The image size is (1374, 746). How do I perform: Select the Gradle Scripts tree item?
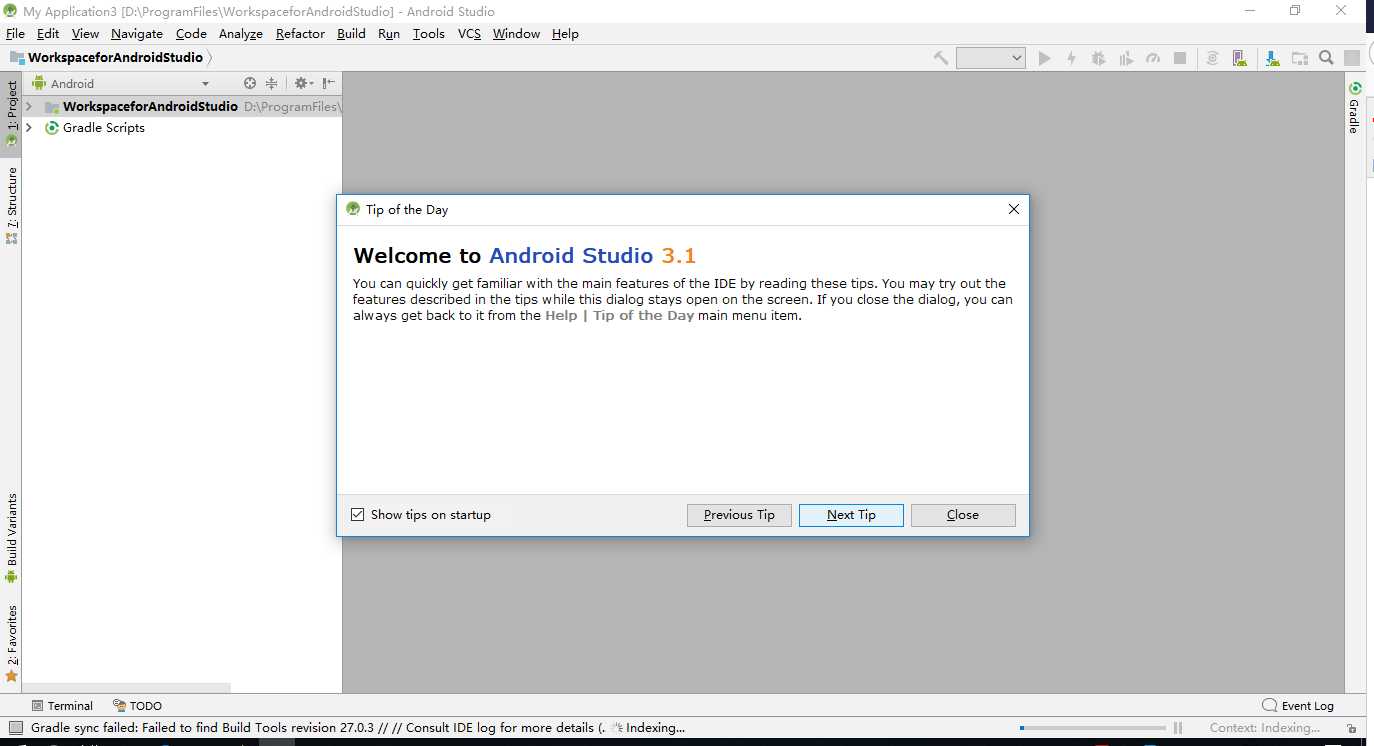[x=103, y=127]
